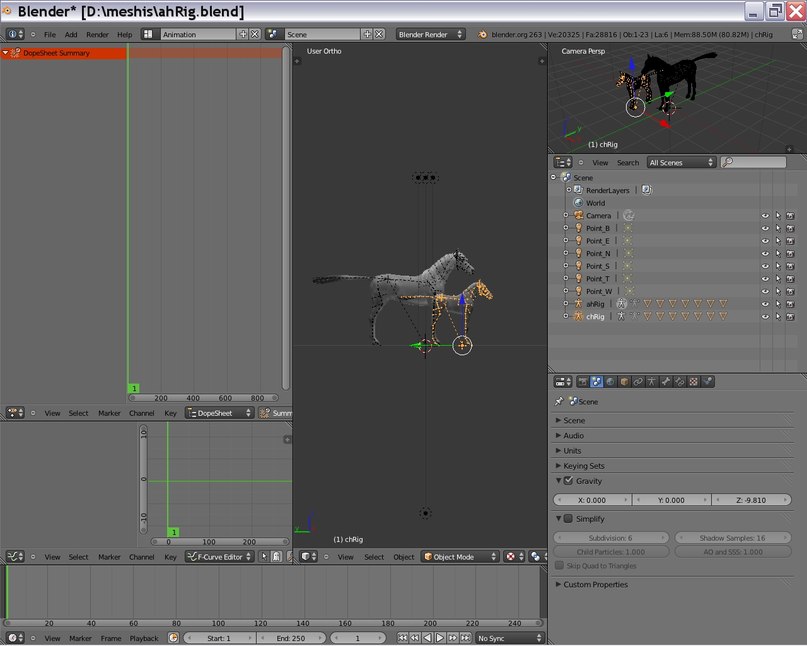Select the Object Constraints properties icon
Viewport: 807px width, 646px height.
point(638,382)
